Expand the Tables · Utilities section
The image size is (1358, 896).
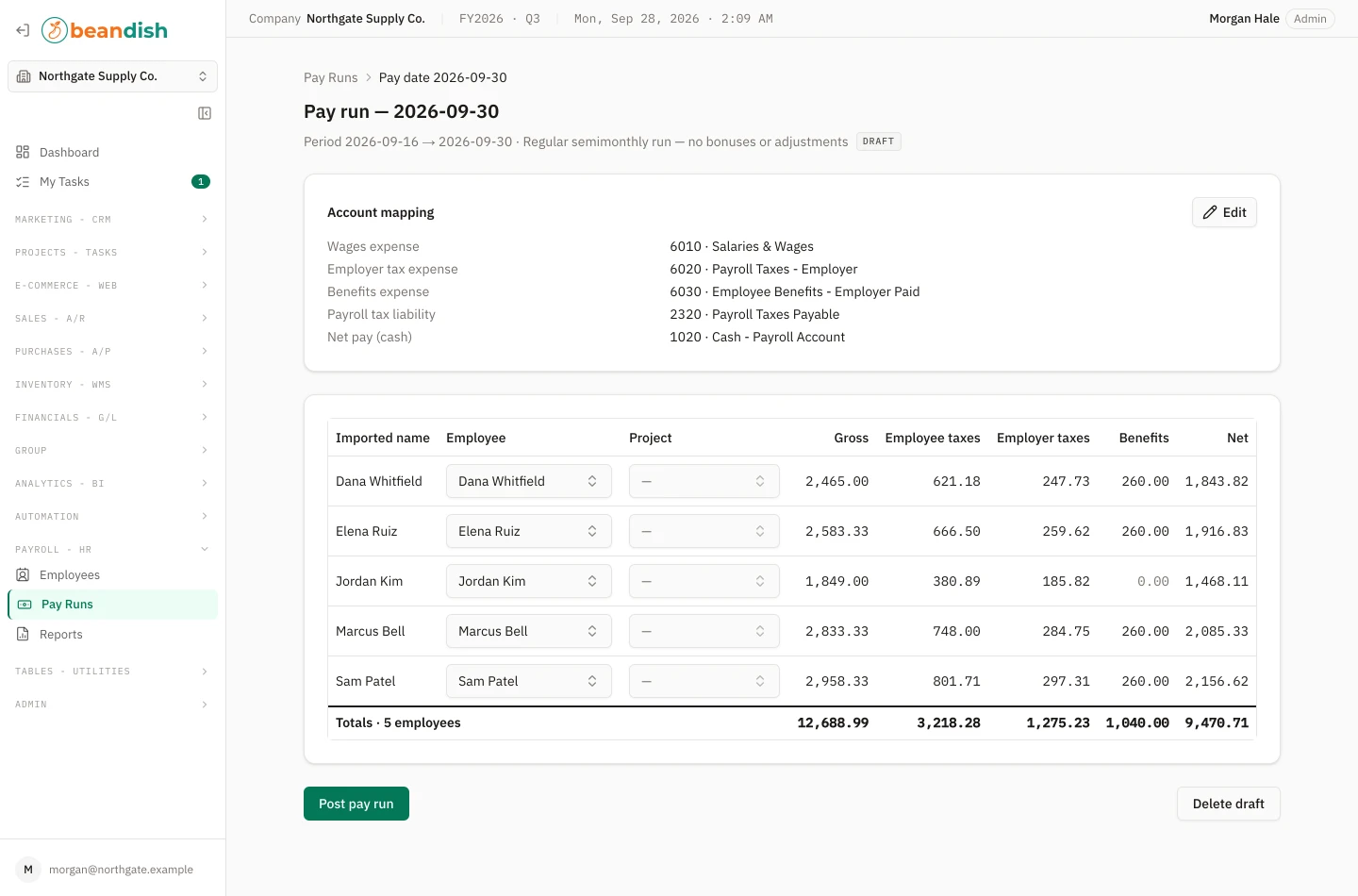[x=112, y=672]
